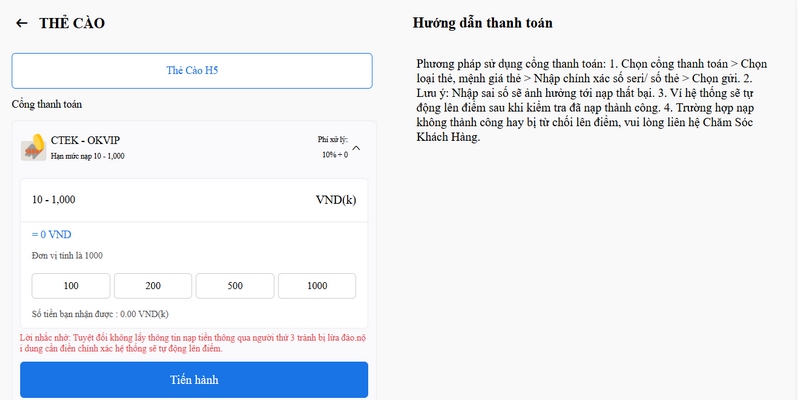The width and height of the screenshot is (800, 400).
Task: Click the THẺ CÀO page title
Action: (72, 23)
